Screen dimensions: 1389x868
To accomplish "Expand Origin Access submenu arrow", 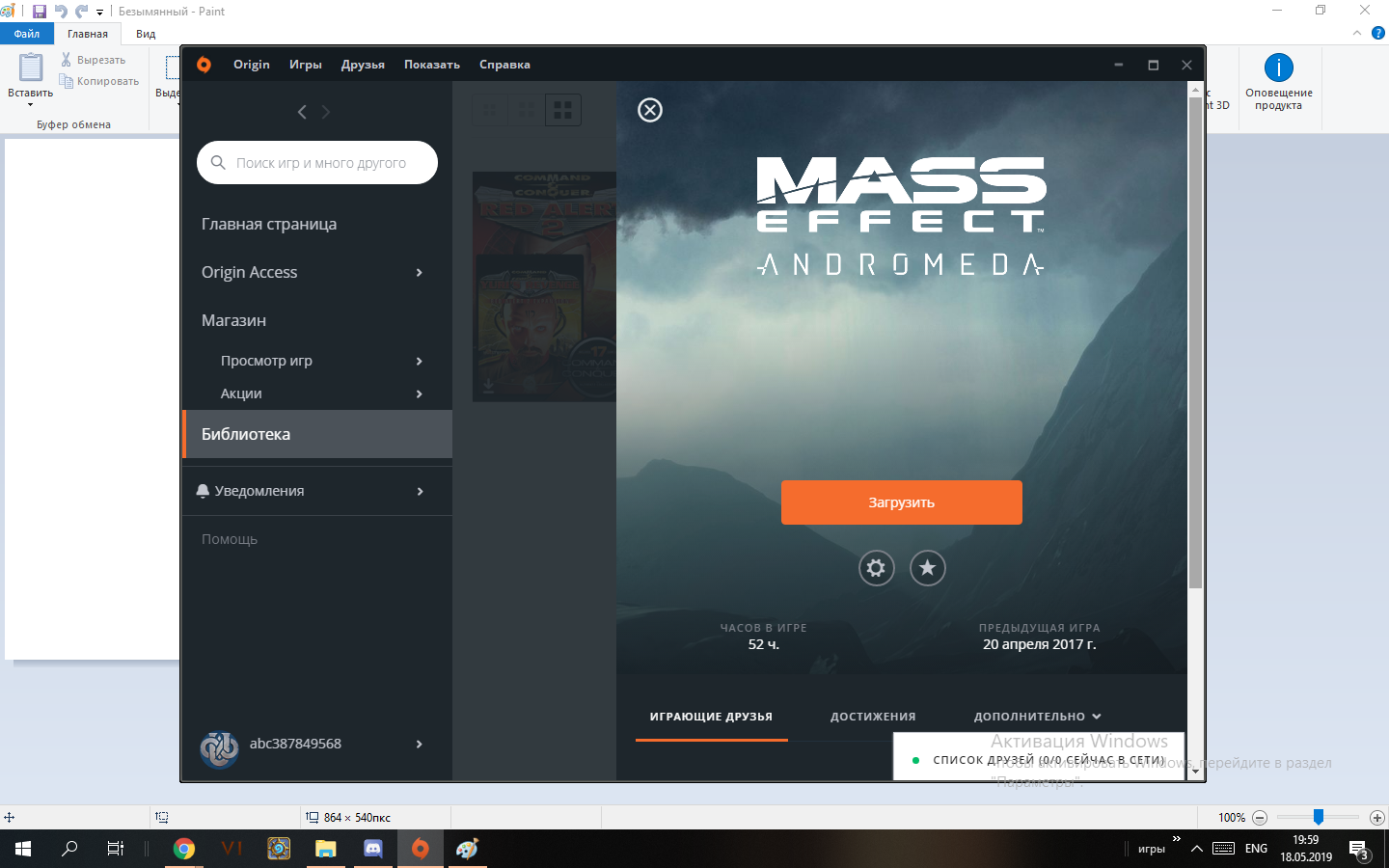I will (x=419, y=273).
